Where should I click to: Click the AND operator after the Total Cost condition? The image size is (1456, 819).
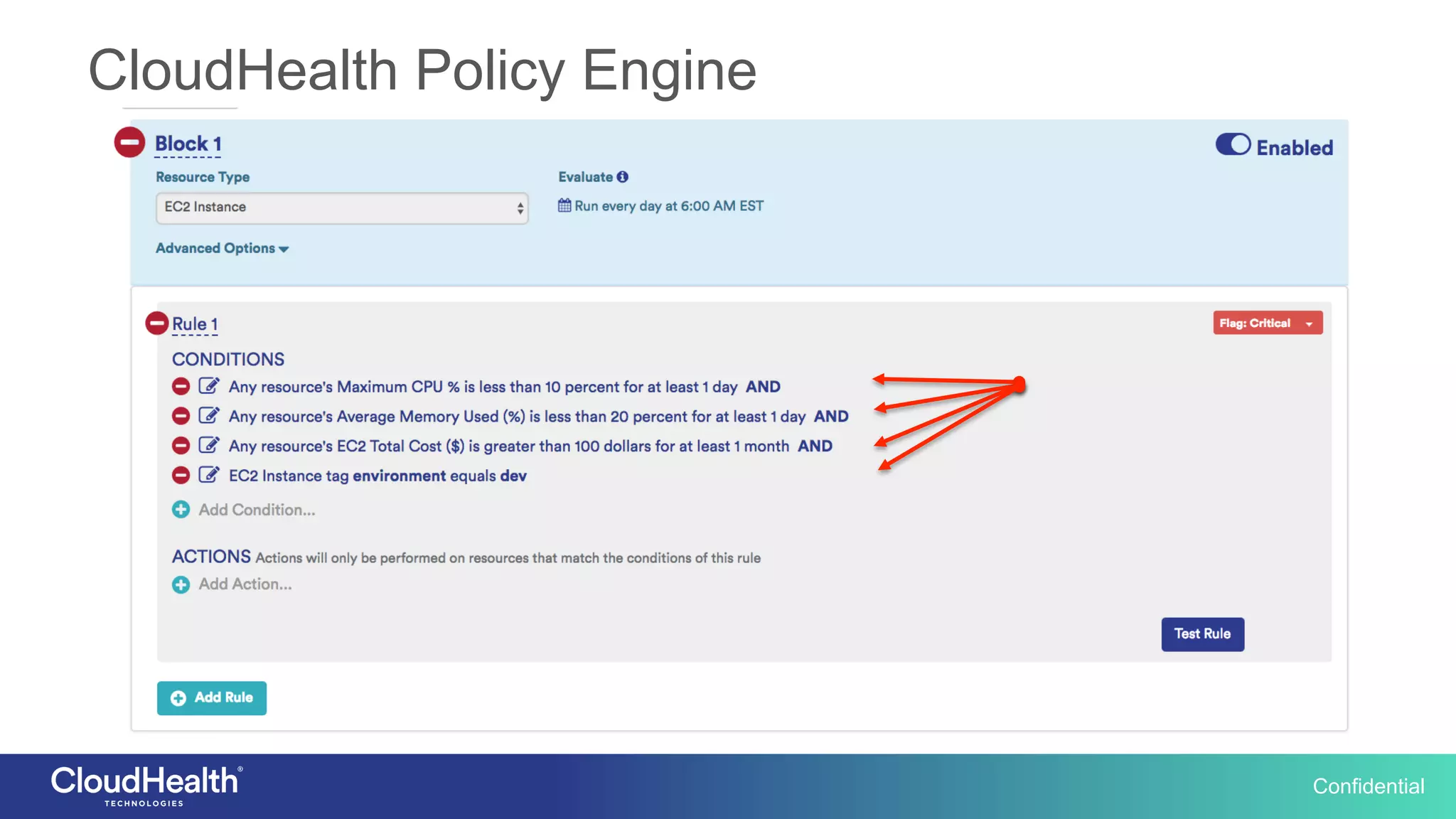coord(815,446)
